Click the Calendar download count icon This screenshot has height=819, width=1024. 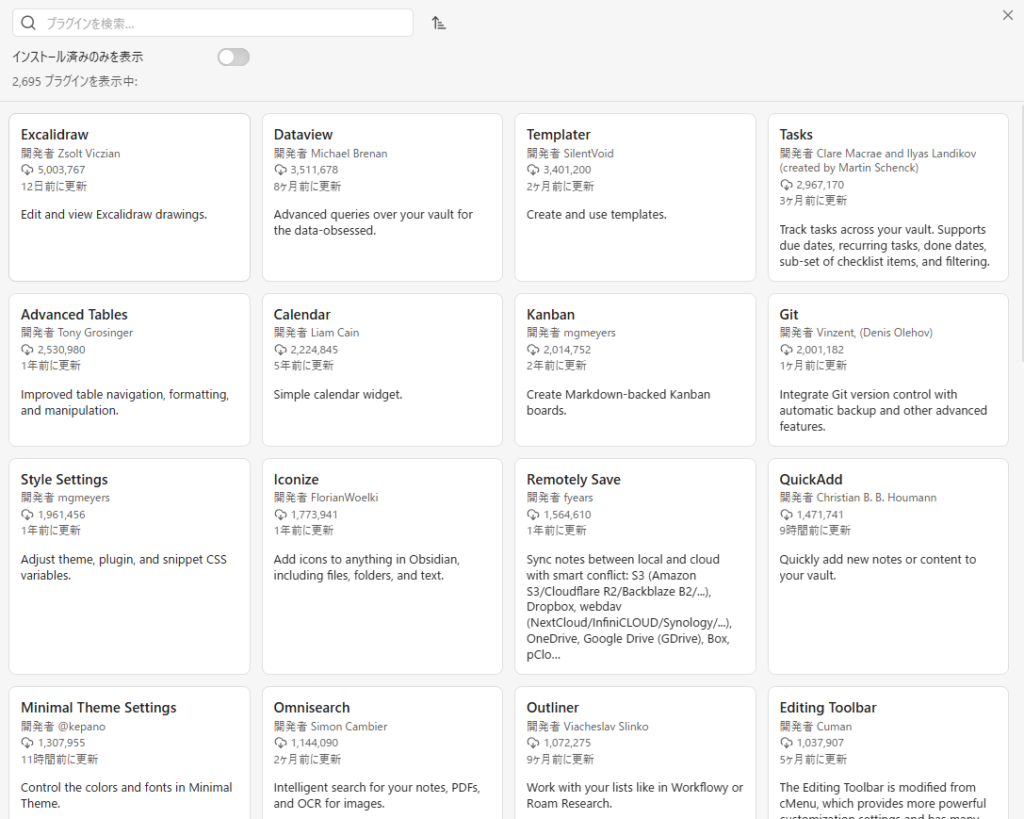click(280, 350)
